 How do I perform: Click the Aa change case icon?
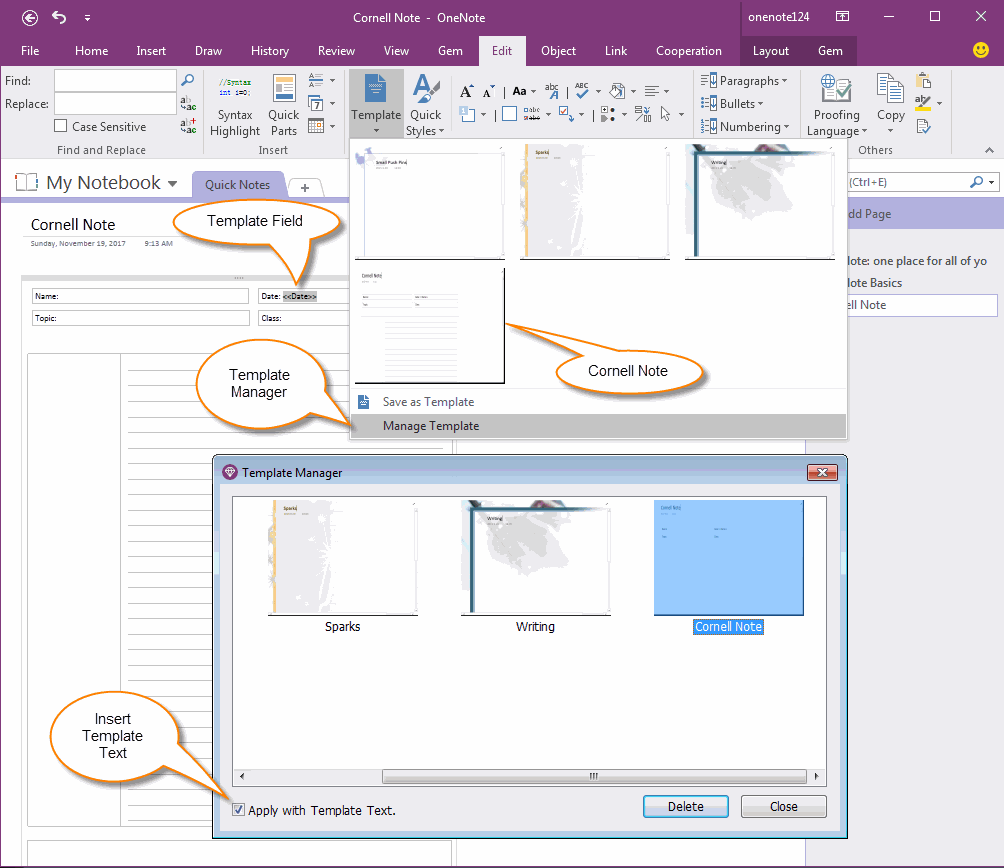[x=519, y=92]
